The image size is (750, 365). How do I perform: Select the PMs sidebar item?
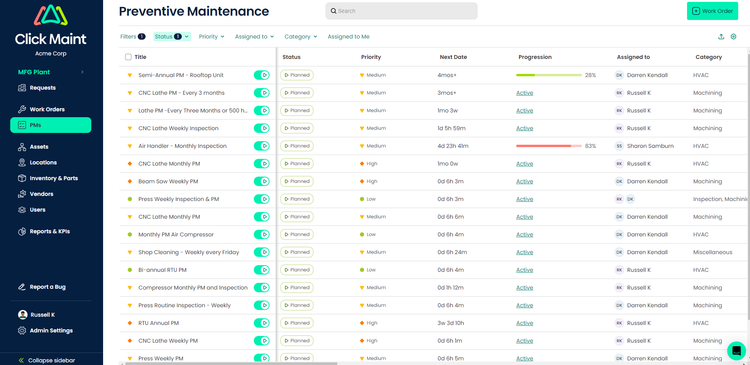pos(50,125)
